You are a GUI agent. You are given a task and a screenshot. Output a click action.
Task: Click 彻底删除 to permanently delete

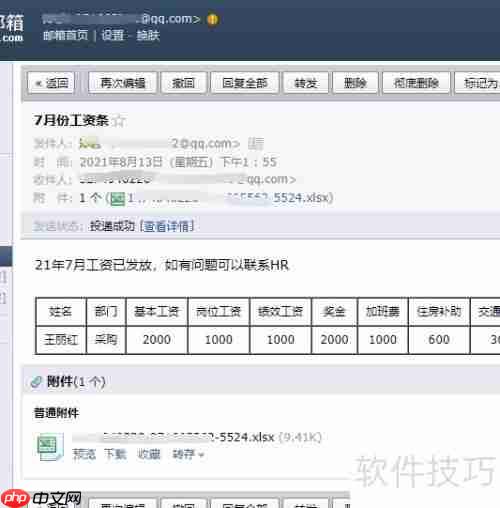click(x=416, y=83)
